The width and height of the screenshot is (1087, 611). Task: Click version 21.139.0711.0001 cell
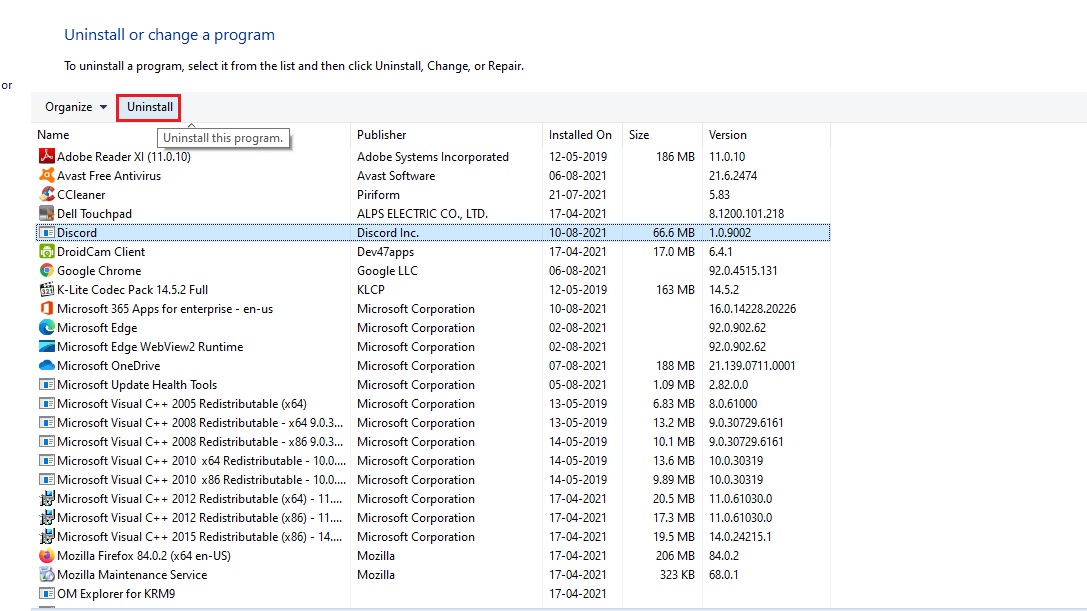[751, 365]
